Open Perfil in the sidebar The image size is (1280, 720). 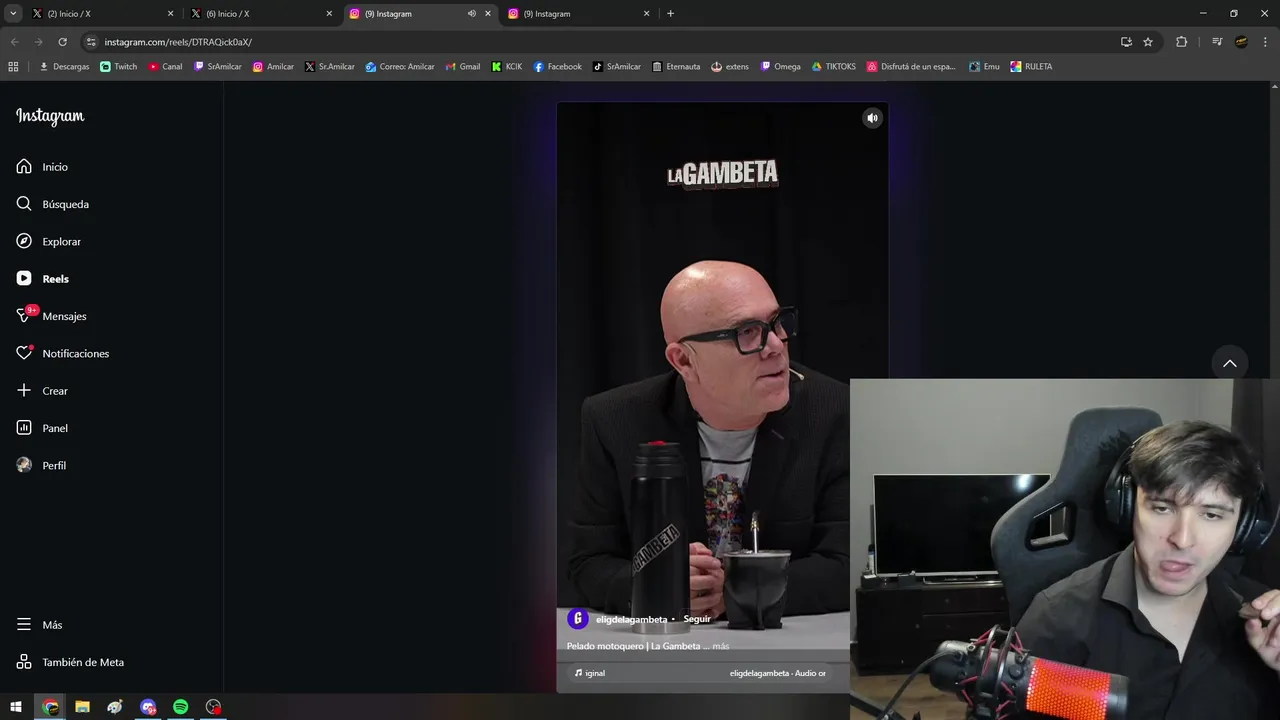click(41, 466)
